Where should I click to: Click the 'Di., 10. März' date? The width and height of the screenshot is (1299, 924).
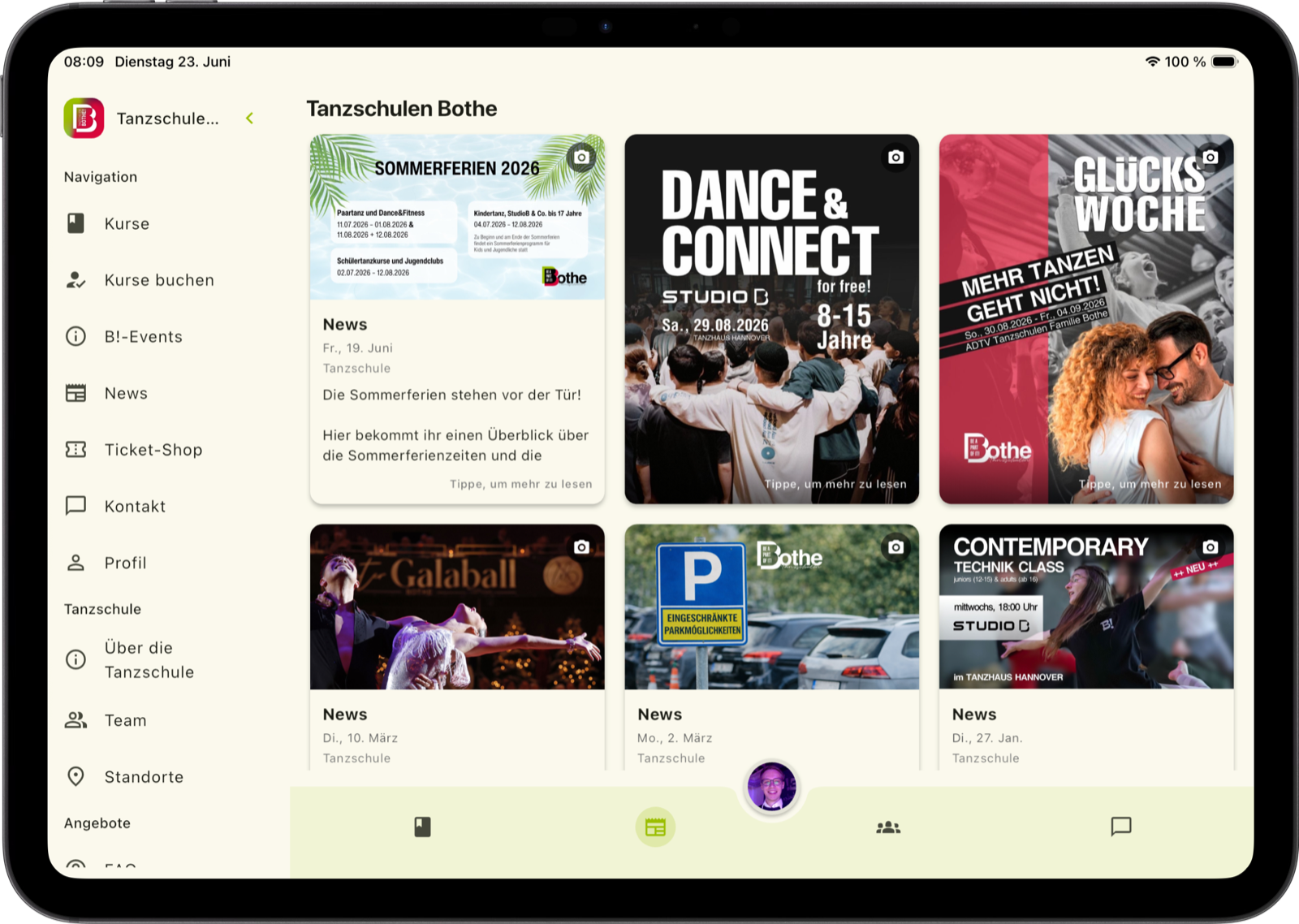click(360, 738)
